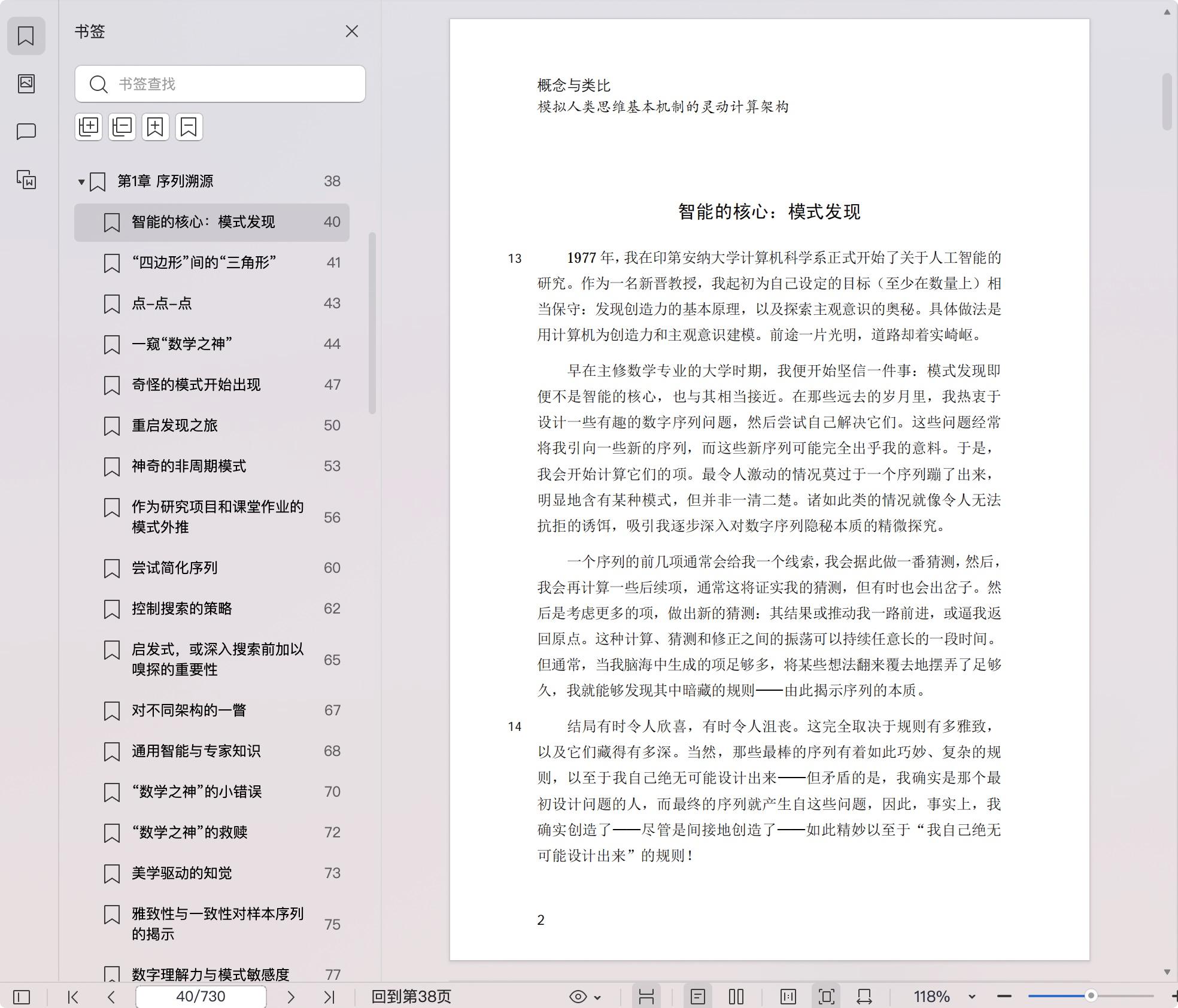The width and height of the screenshot is (1178, 1008).
Task: Open the convert-to-Word sidebar icon
Action: point(26,179)
